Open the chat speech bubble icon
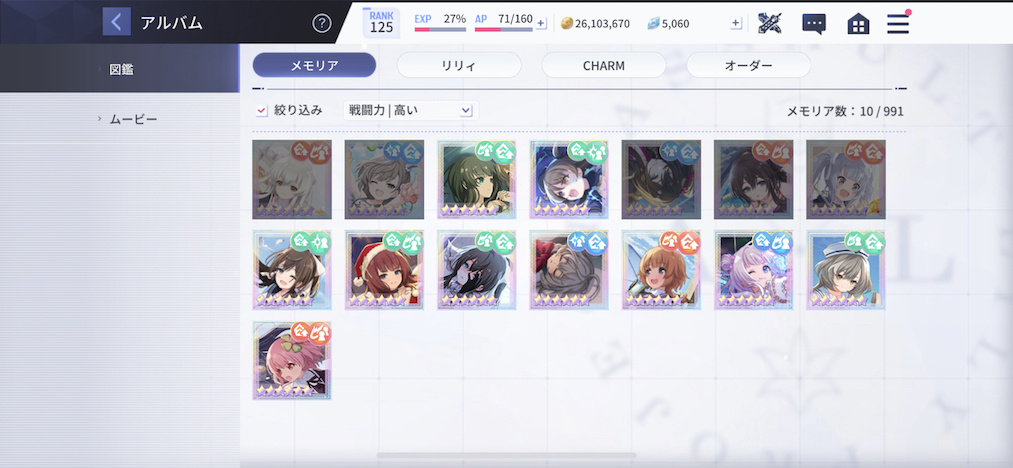This screenshot has width=1013, height=468. pos(814,24)
